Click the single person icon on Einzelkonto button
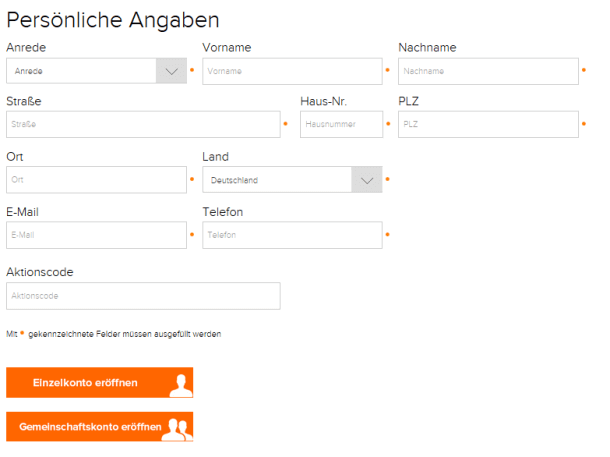Screen dimensions: 610x457 coord(181,385)
